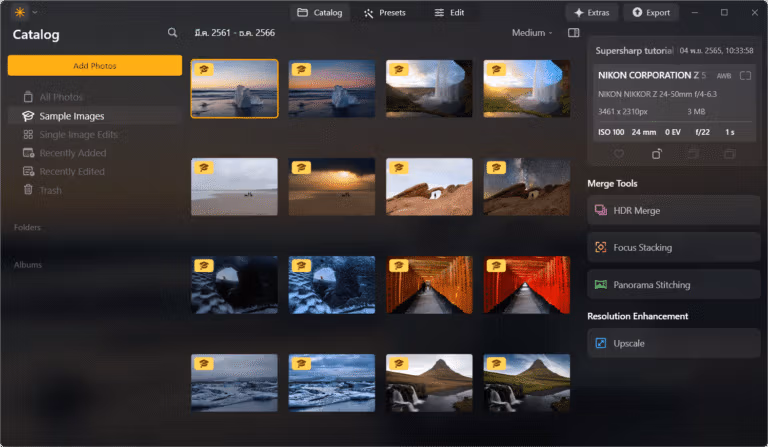Select the orange torii gates thumbnail with a person
Viewport: 768px width, 447px height.
429,285
